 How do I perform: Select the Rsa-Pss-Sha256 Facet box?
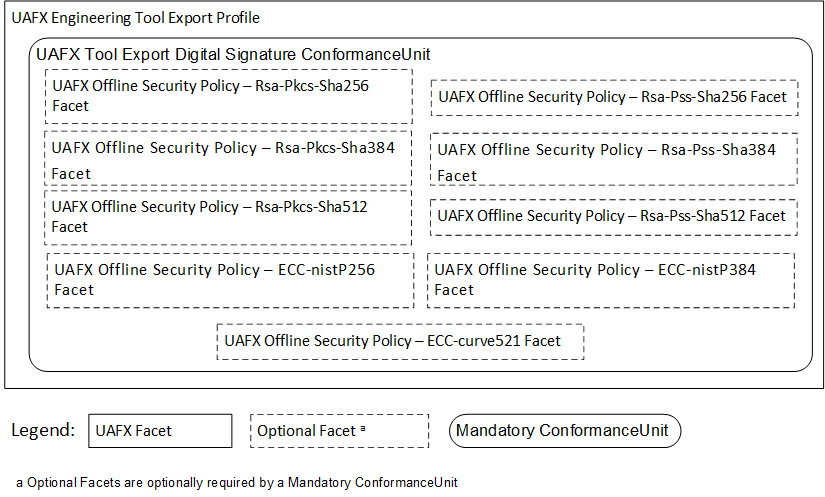(x=615, y=98)
